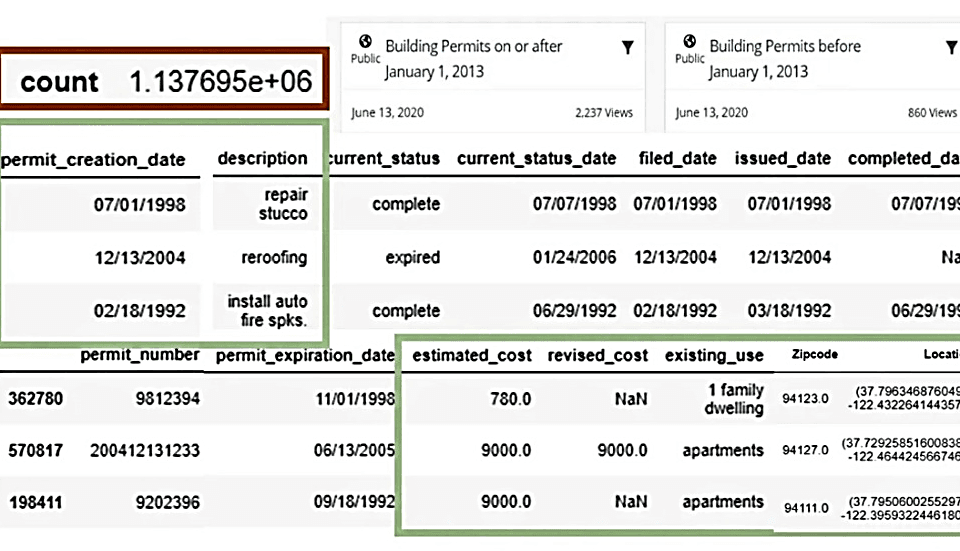Screen dimensions: 960x551
Task: Select the issued_date column header
Action: point(783,158)
